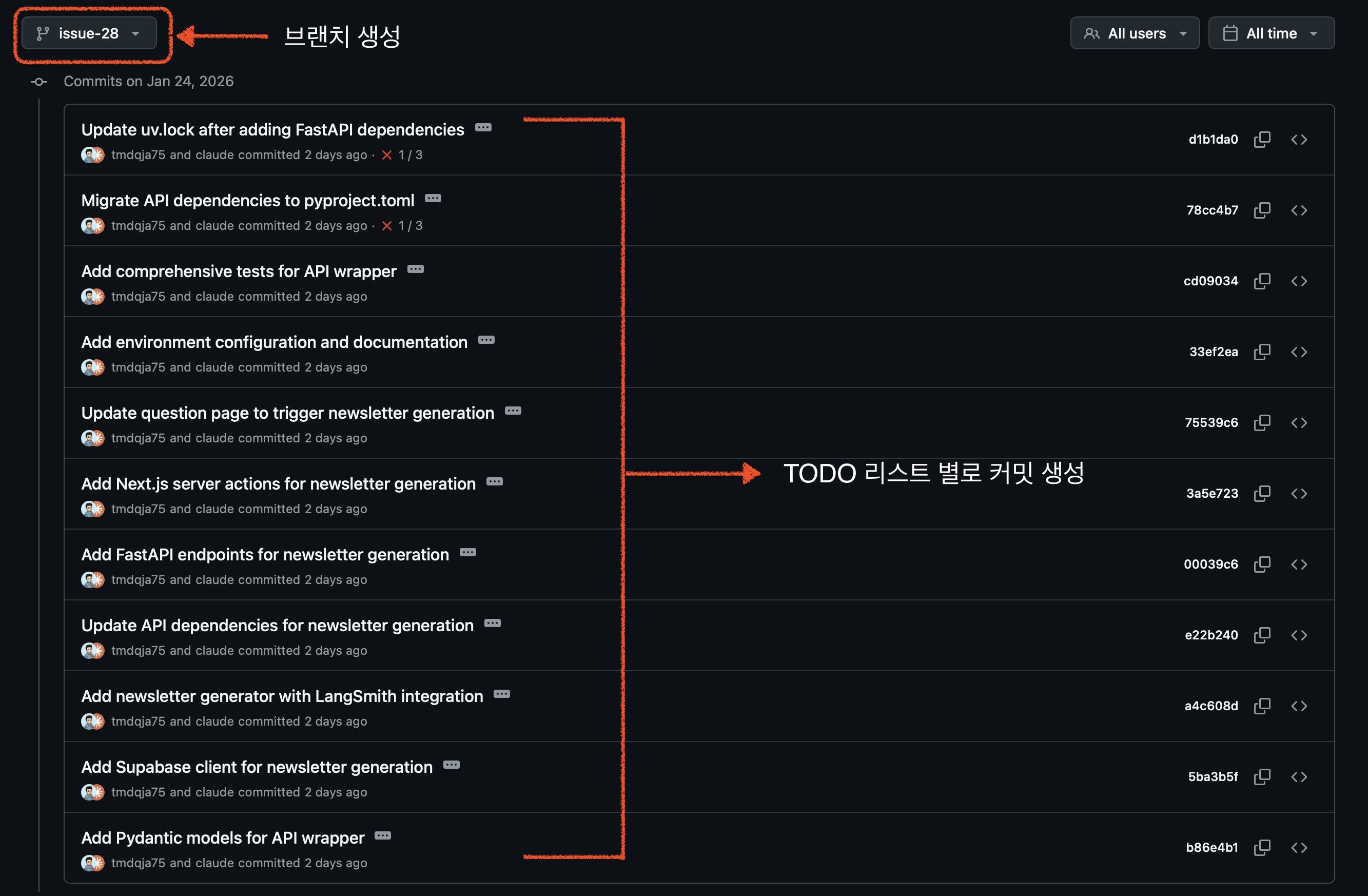The height and width of the screenshot is (896, 1368).
Task: Open the Migrate API dependencies to pyproject.toml commit
Action: click(247, 200)
